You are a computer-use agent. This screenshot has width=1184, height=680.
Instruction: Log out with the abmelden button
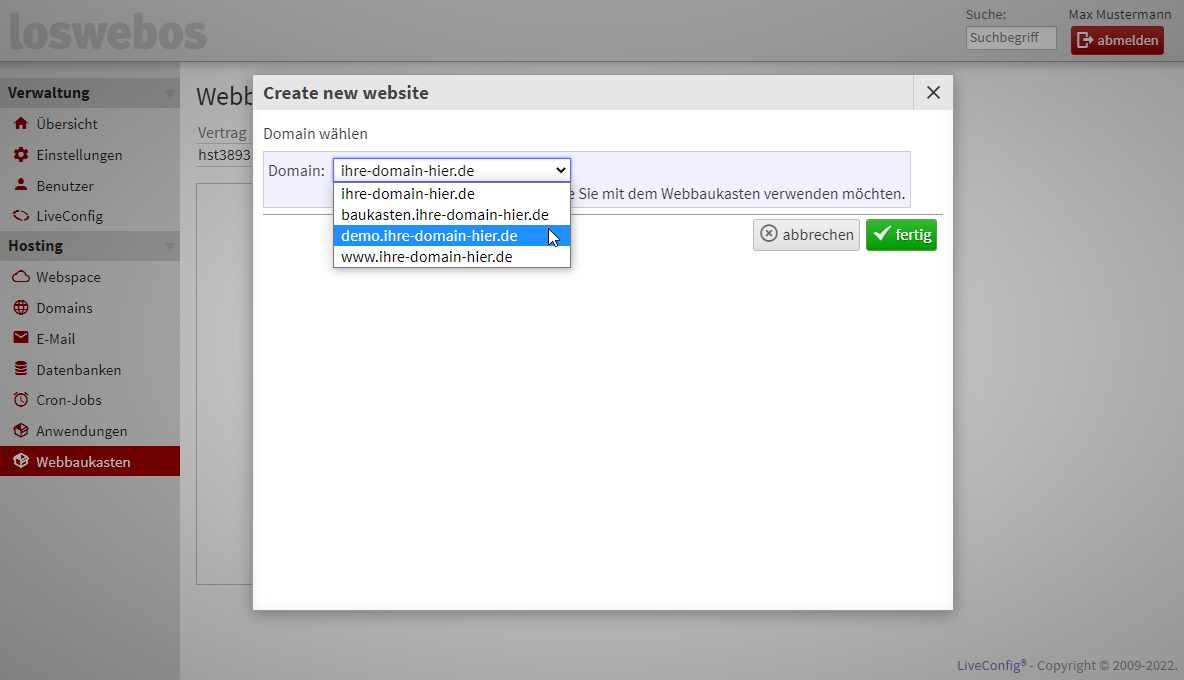click(1117, 40)
